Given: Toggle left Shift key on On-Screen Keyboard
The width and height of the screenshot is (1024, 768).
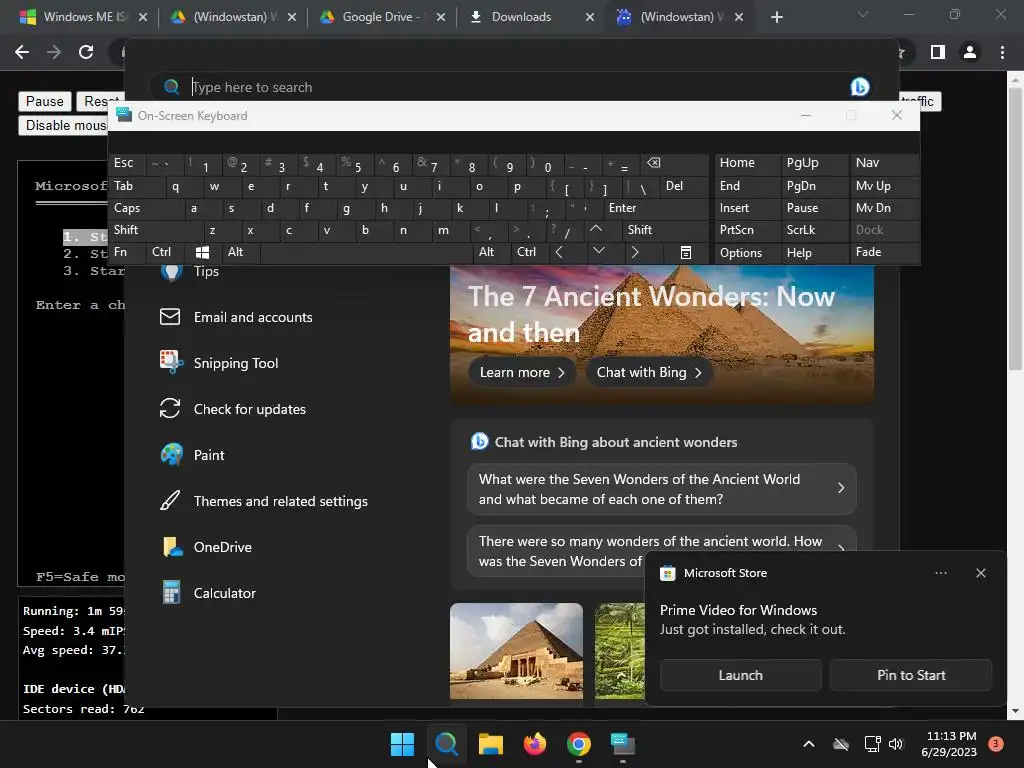Looking at the screenshot, I should (155, 230).
